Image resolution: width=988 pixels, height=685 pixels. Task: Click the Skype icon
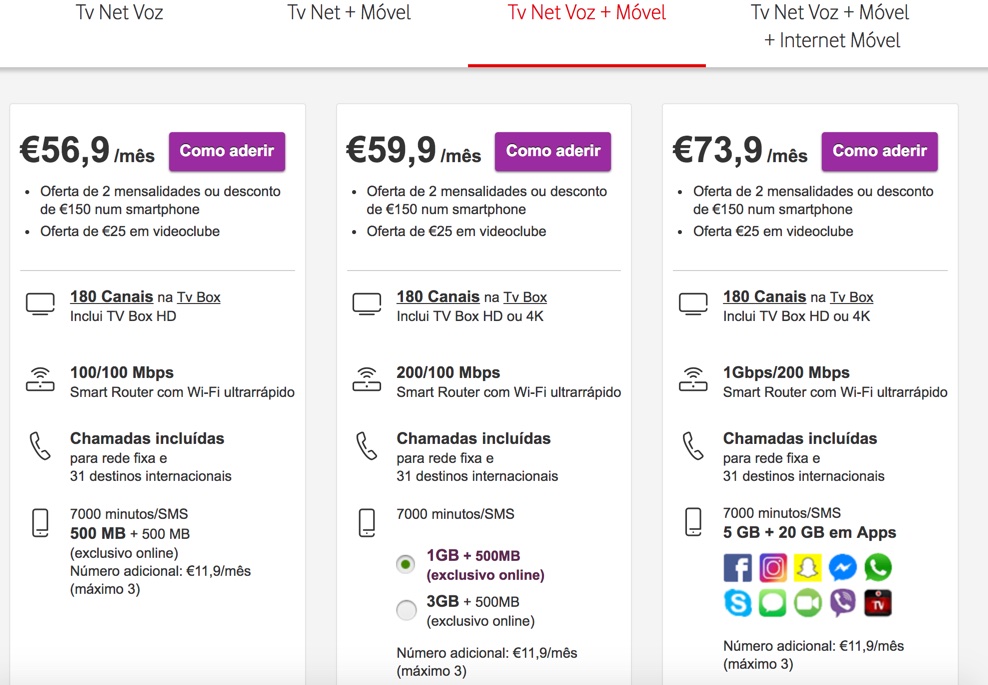737,603
